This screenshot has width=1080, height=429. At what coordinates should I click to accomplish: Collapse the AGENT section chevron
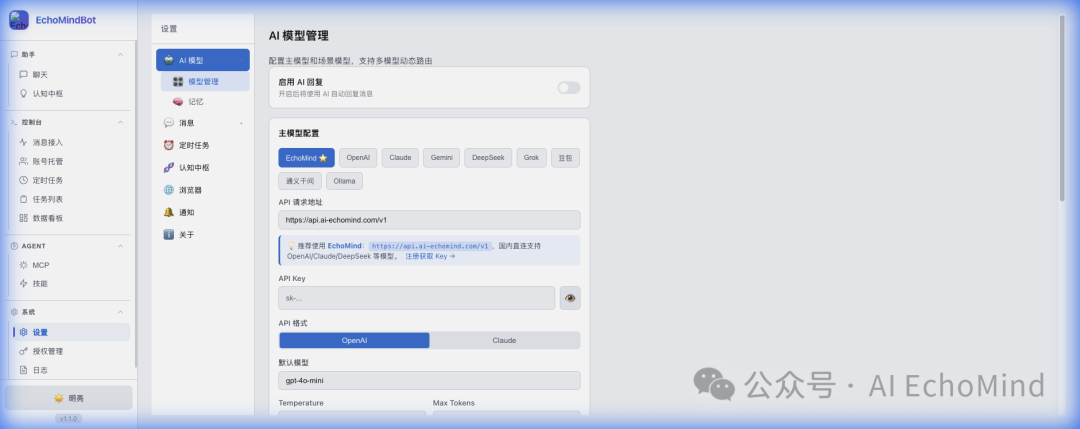121,246
